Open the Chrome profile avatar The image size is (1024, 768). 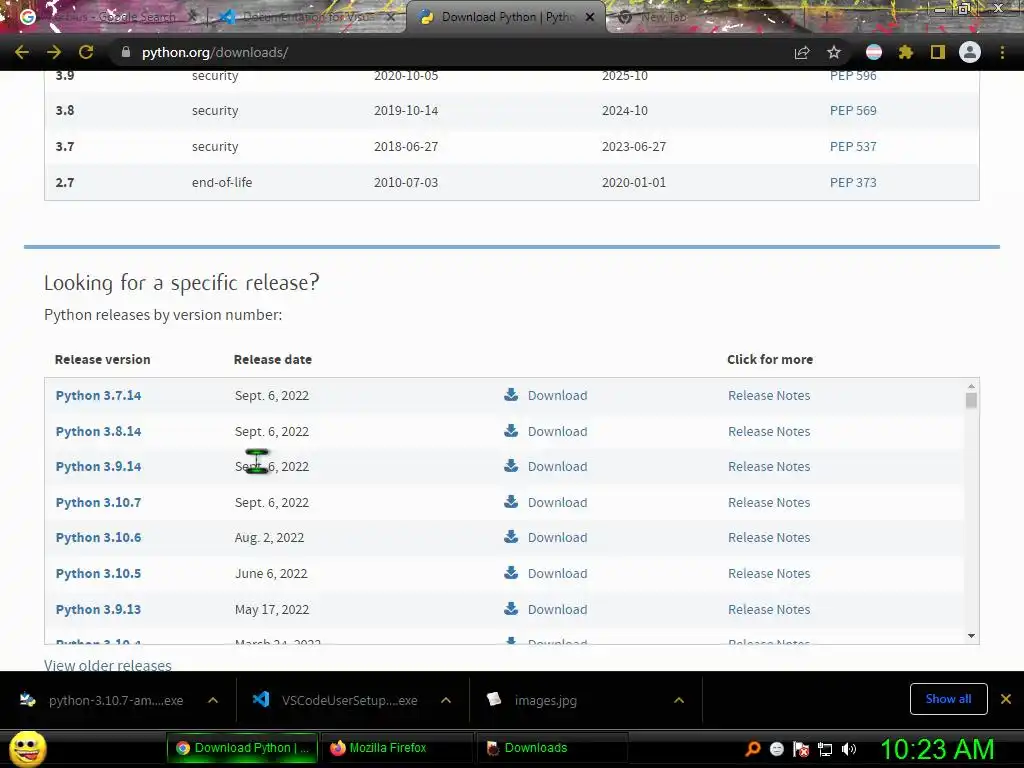[x=970, y=52]
